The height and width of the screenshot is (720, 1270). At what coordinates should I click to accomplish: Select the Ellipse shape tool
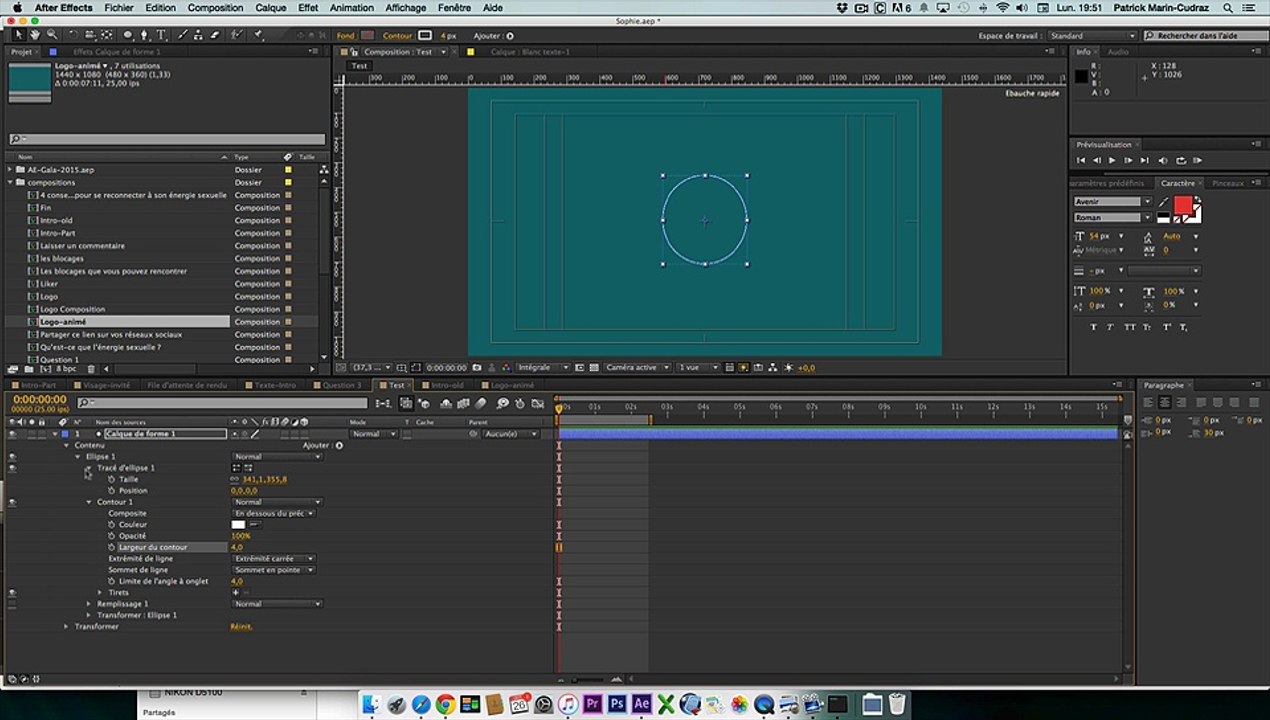click(128, 35)
